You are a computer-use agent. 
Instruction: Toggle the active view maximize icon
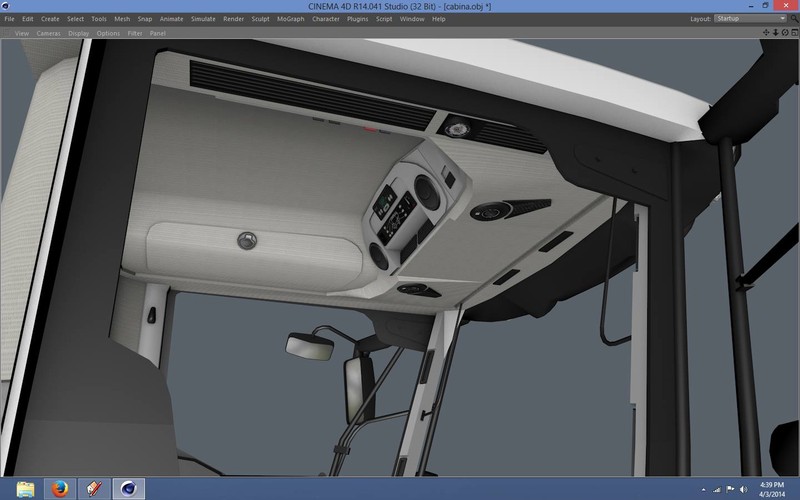point(793,33)
